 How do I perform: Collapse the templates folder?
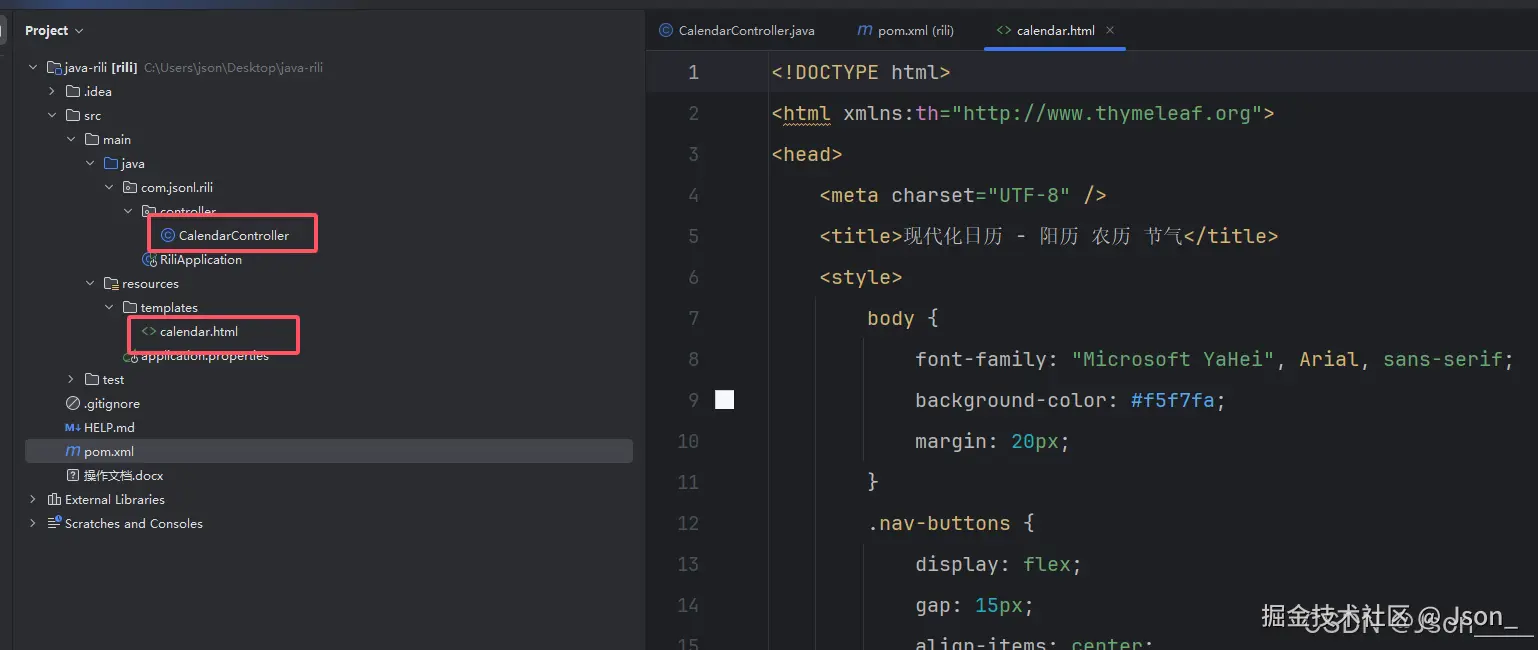pyautogui.click(x=109, y=307)
